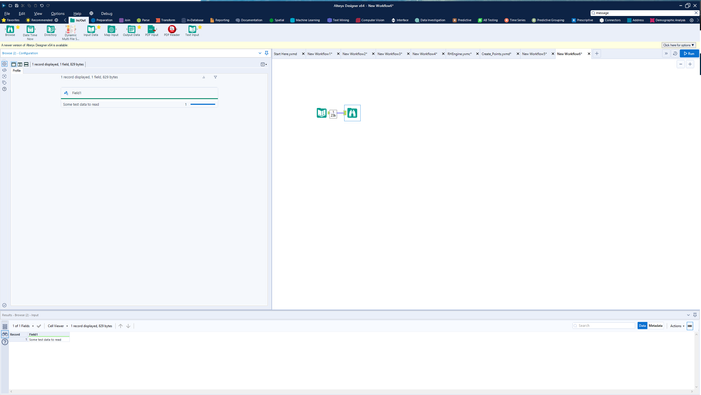The width and height of the screenshot is (701, 395).
Task: Open the 1 of 1 Fields dropdown
Action: point(23,326)
